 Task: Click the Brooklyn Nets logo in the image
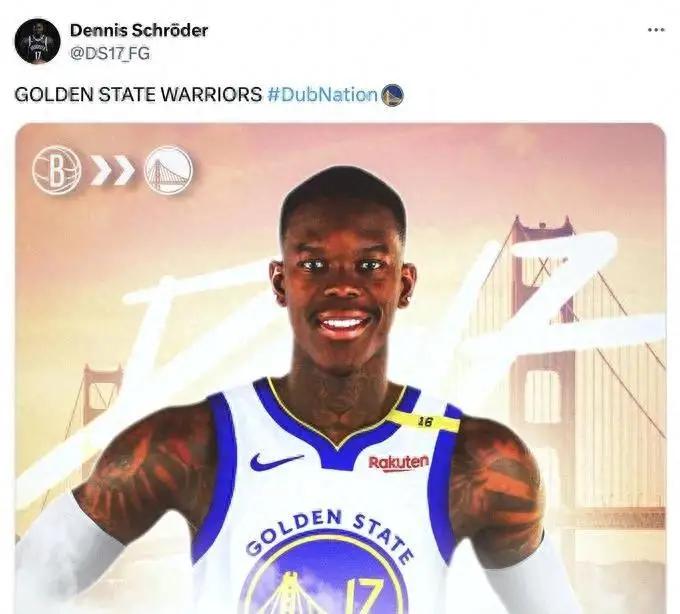[57, 170]
